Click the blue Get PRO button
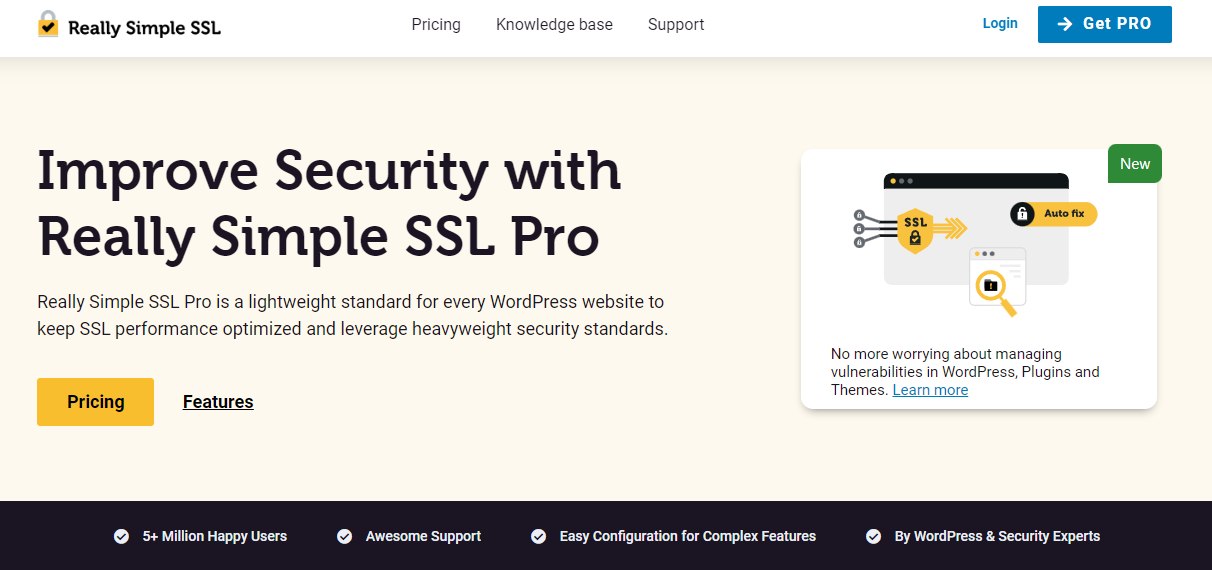The height and width of the screenshot is (570, 1212). (1104, 24)
